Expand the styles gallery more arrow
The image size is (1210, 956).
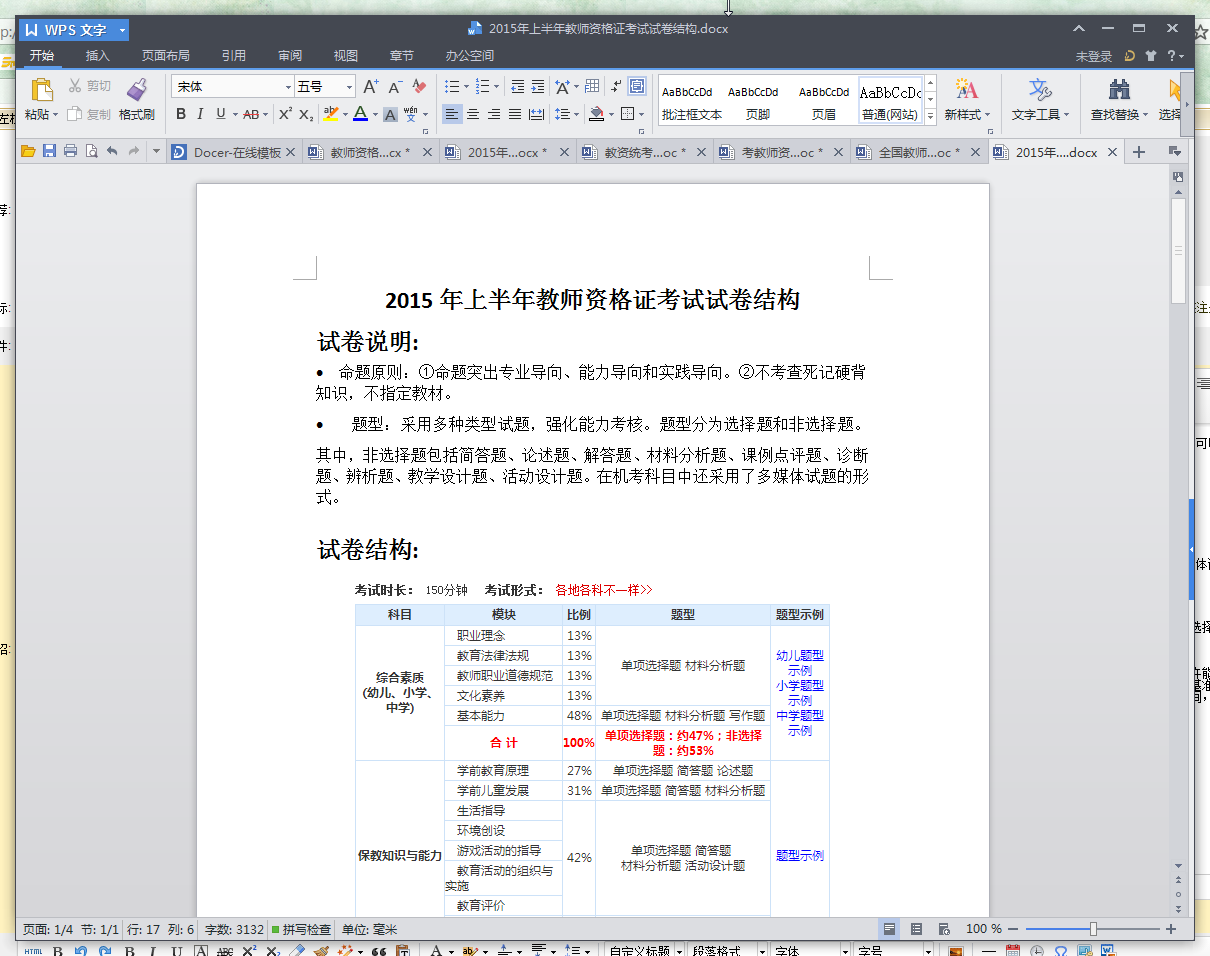tap(930, 116)
